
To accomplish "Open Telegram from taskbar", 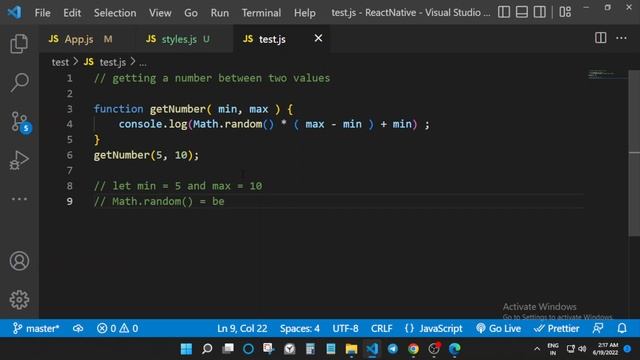I will (393, 349).
